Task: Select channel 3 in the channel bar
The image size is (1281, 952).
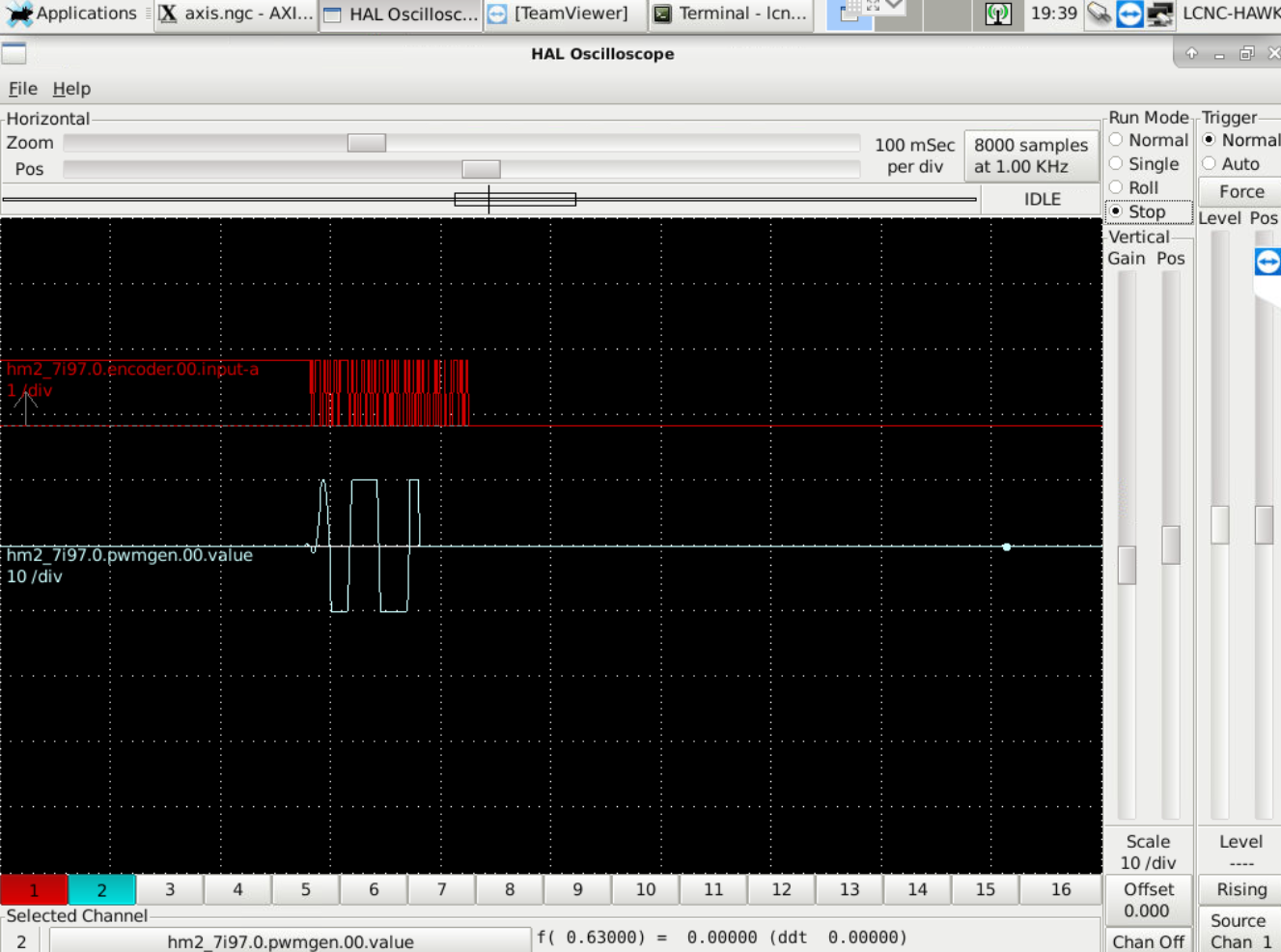Action: pyautogui.click(x=170, y=889)
